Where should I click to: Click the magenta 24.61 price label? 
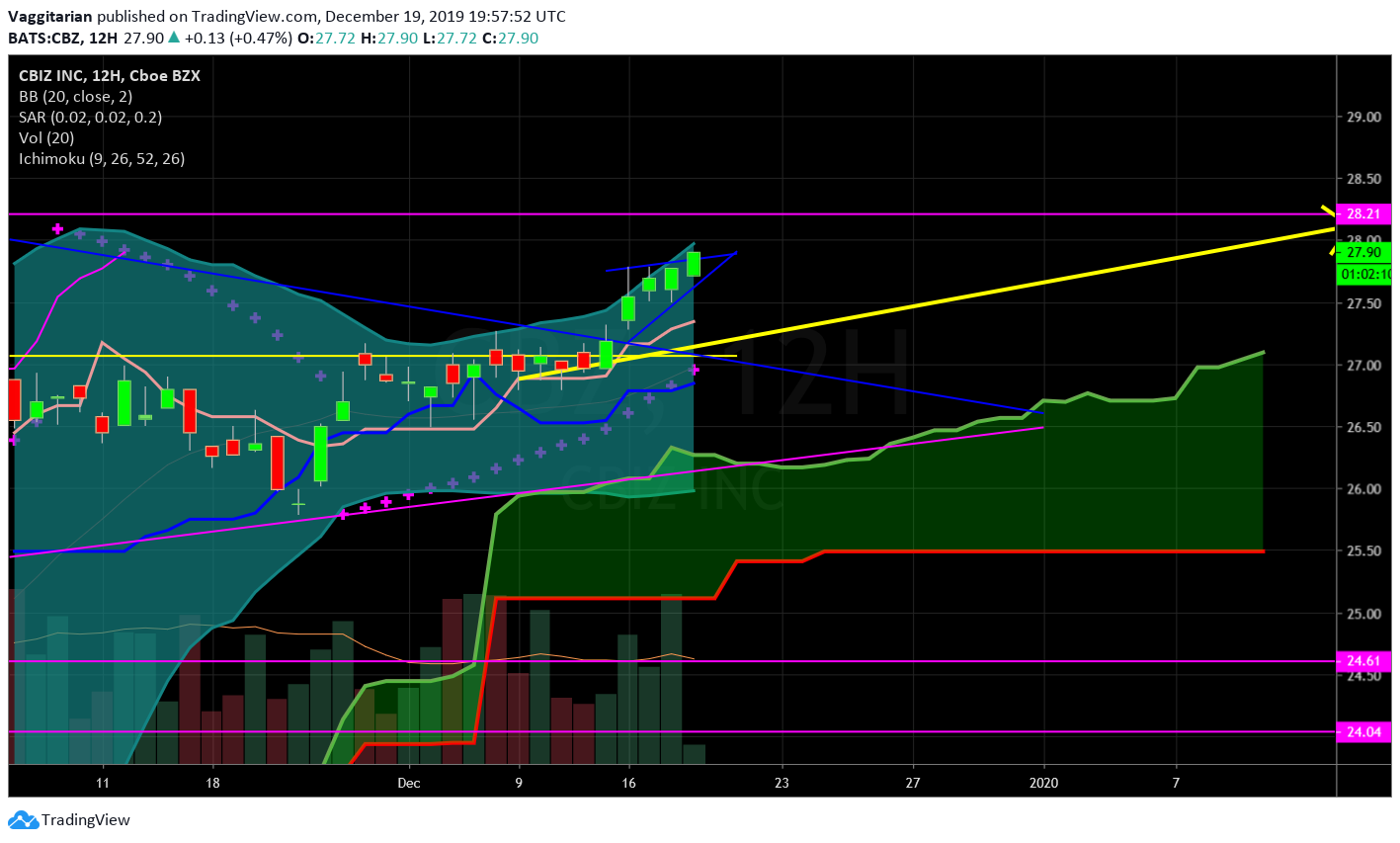tap(1363, 661)
